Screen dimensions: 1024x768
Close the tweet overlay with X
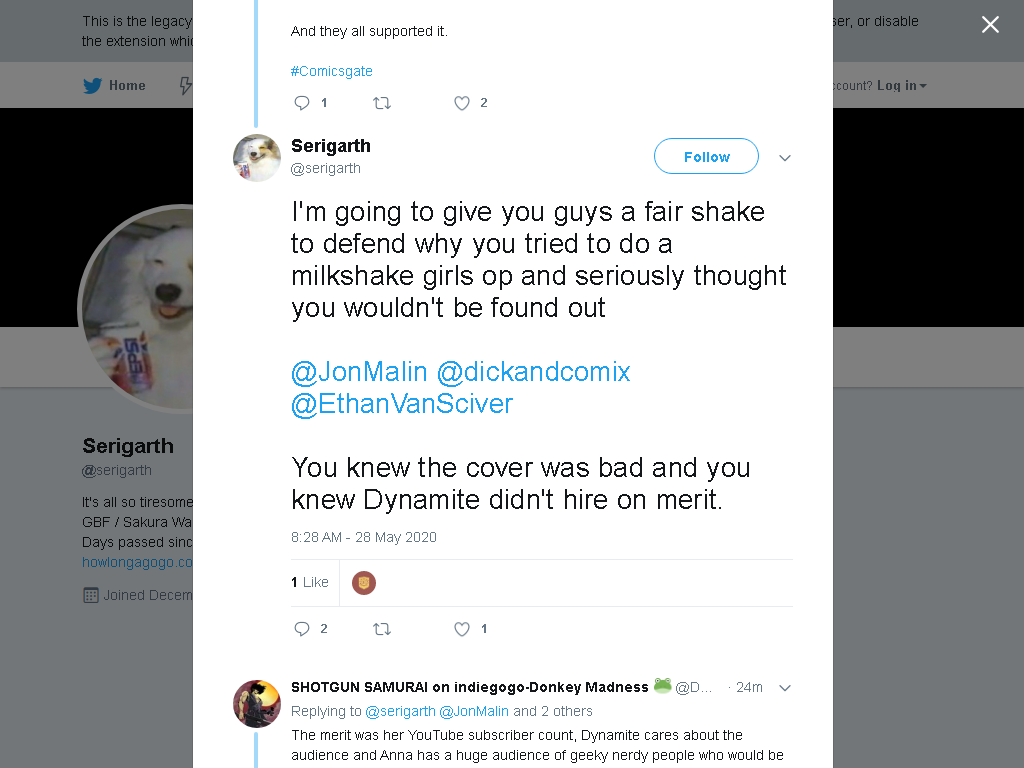[990, 24]
